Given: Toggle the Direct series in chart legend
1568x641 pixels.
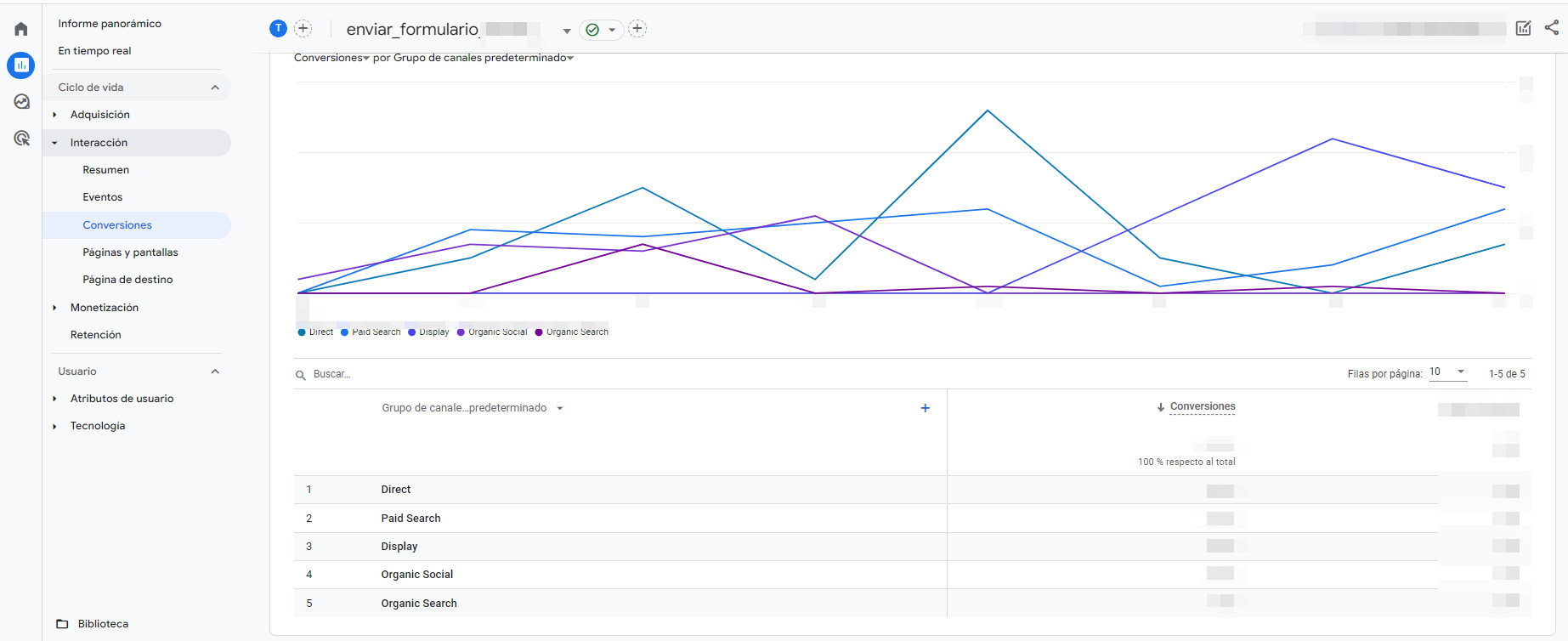Looking at the screenshot, I should pyautogui.click(x=315, y=332).
